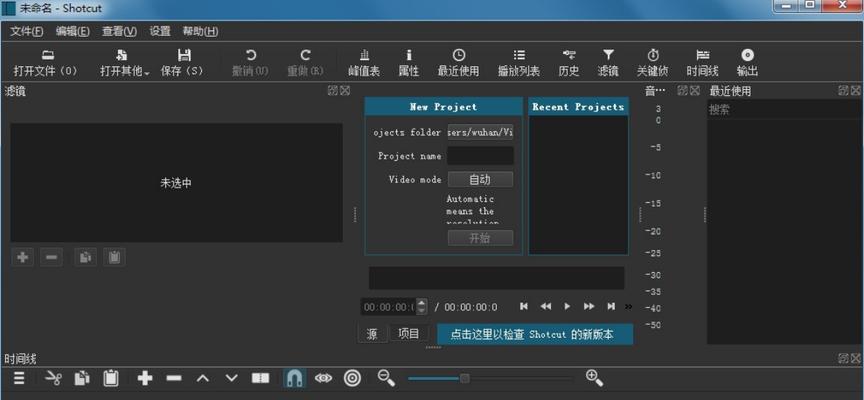Undock the 最近使用 panel

(843, 90)
